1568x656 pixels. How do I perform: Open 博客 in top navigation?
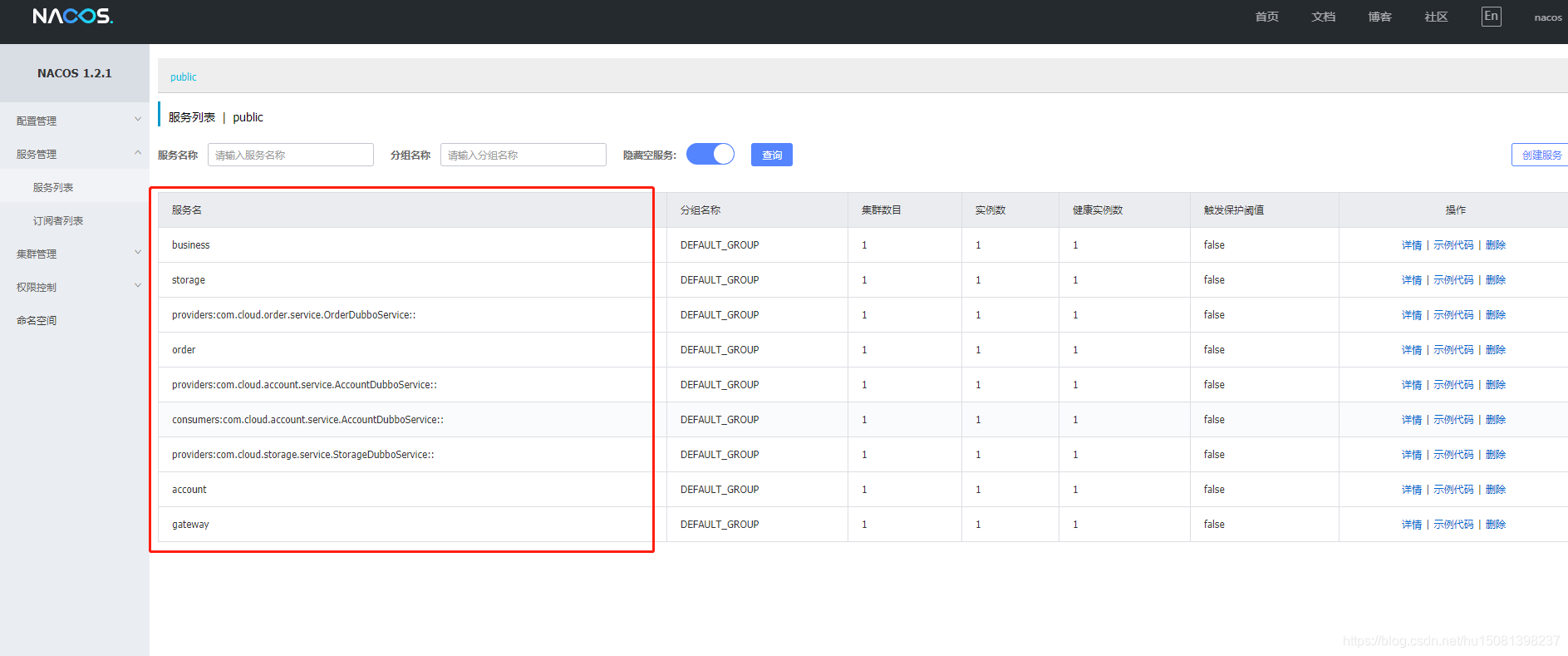coord(1379,17)
